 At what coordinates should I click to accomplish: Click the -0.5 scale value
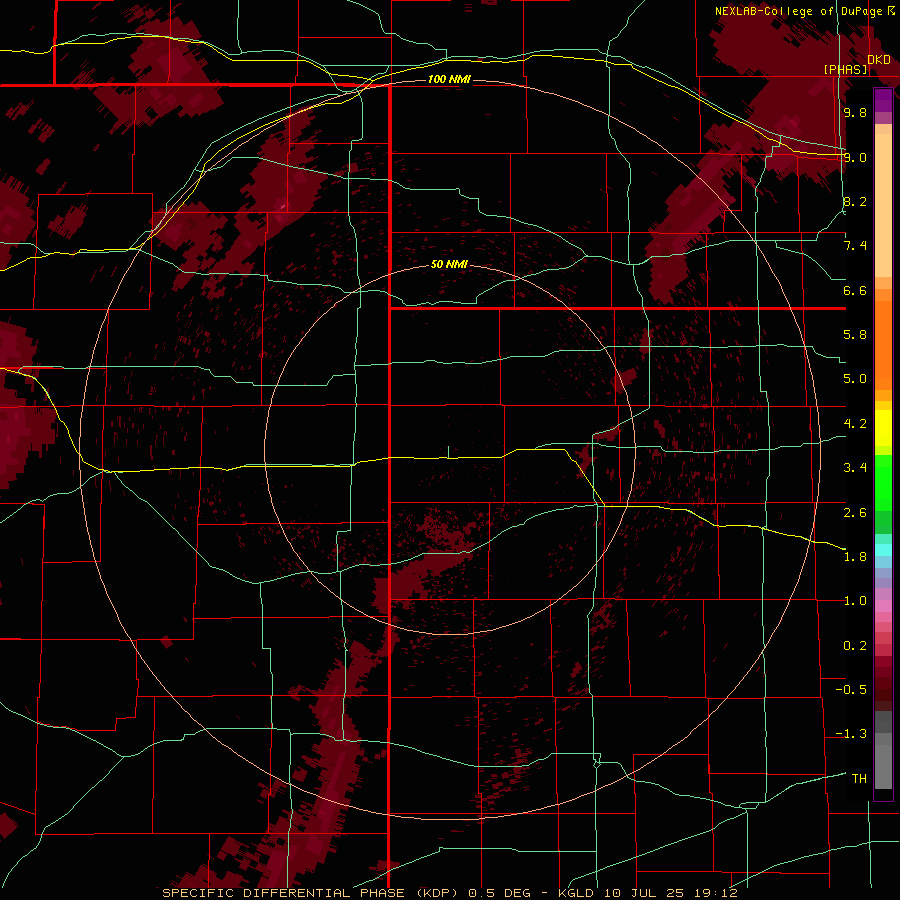pos(851,690)
